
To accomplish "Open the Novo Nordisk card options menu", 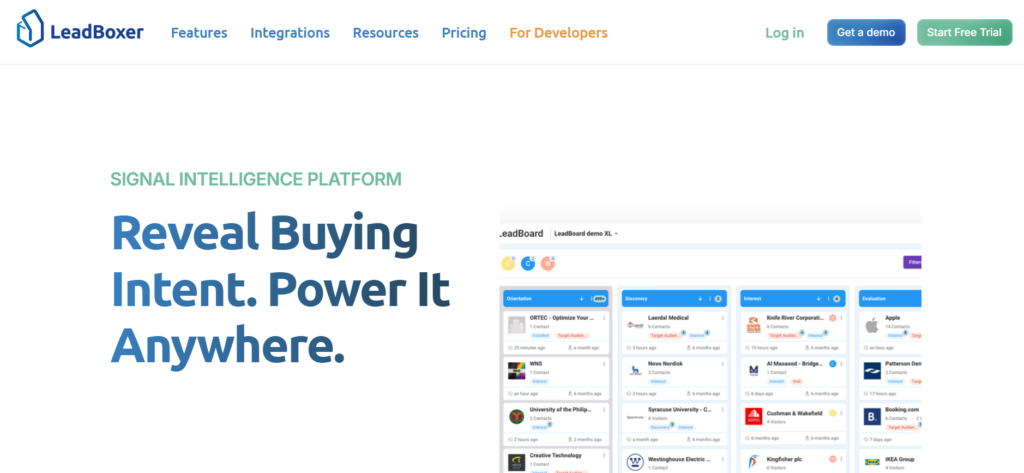I will [723, 364].
